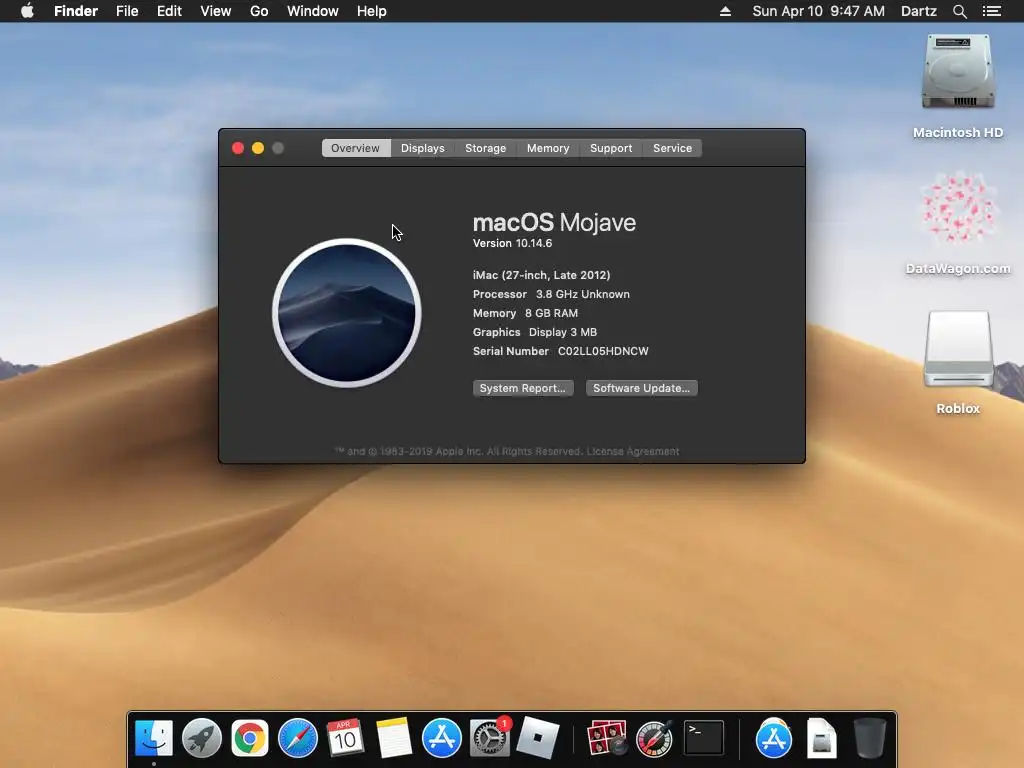Switch to the Storage tab
1024x768 pixels.
pyautogui.click(x=485, y=148)
